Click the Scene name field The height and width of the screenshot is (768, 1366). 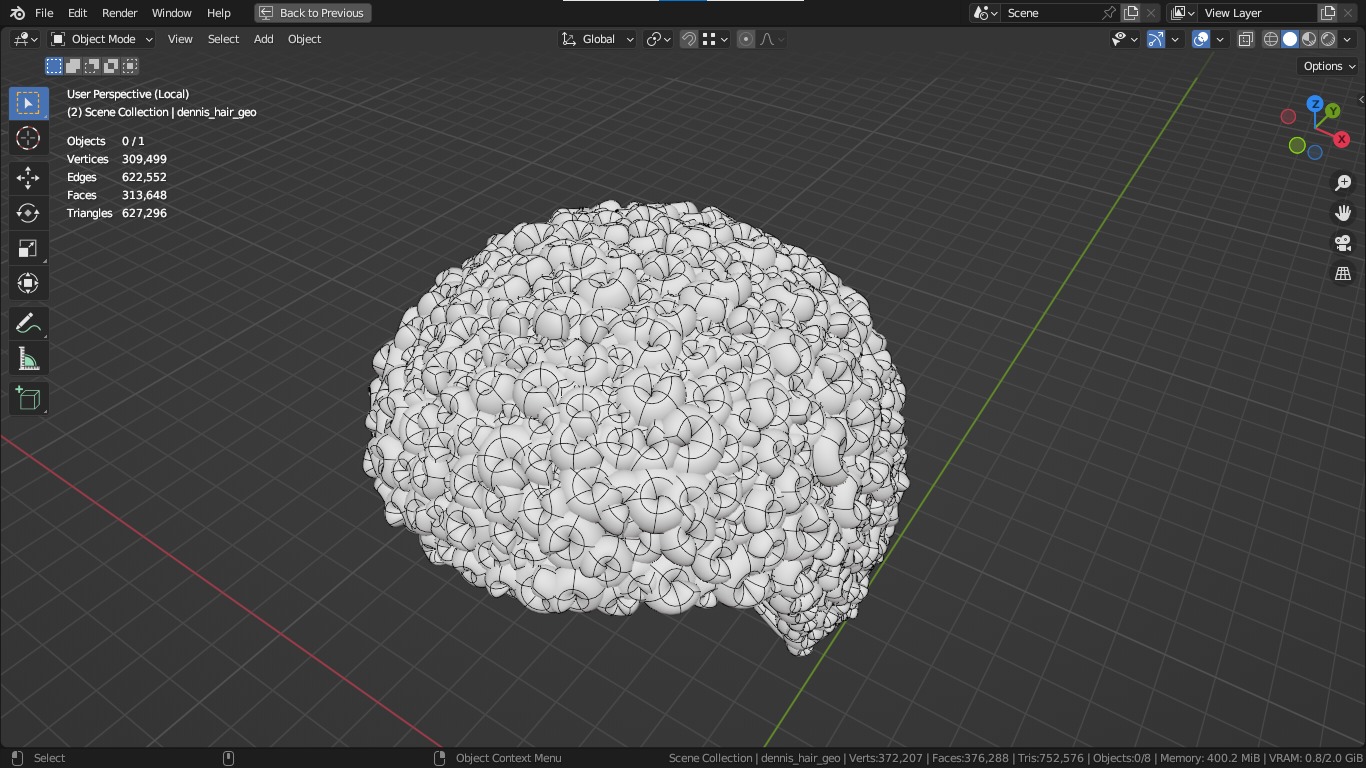tap(1050, 13)
